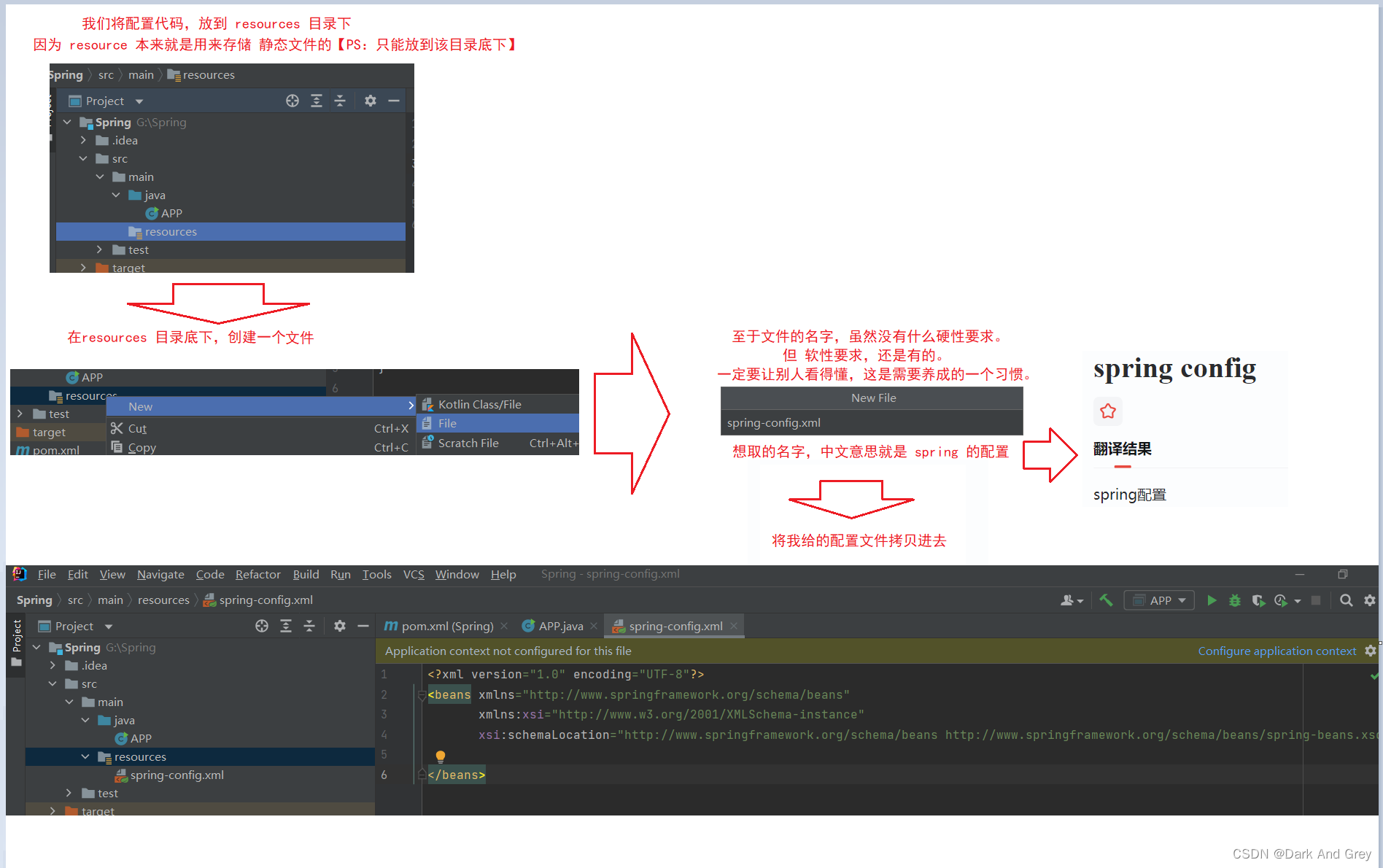Screen dimensions: 1383x868
Task: Click the Run with Coverage shield icon
Action: pos(1258,600)
